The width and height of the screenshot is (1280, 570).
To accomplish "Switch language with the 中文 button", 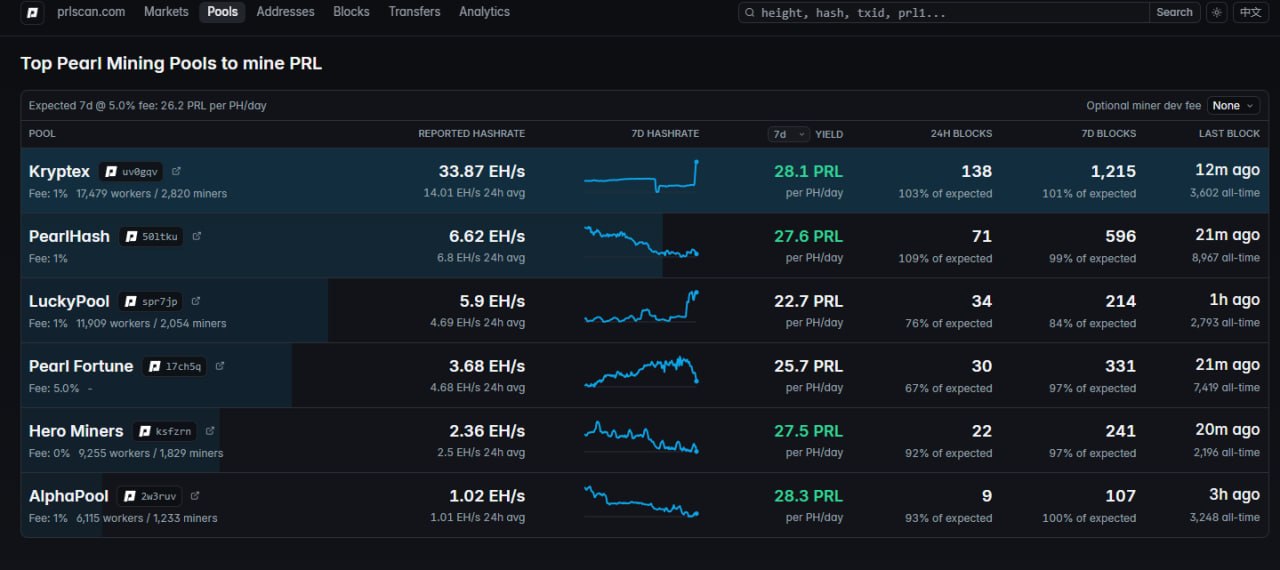I will pyautogui.click(x=1250, y=12).
